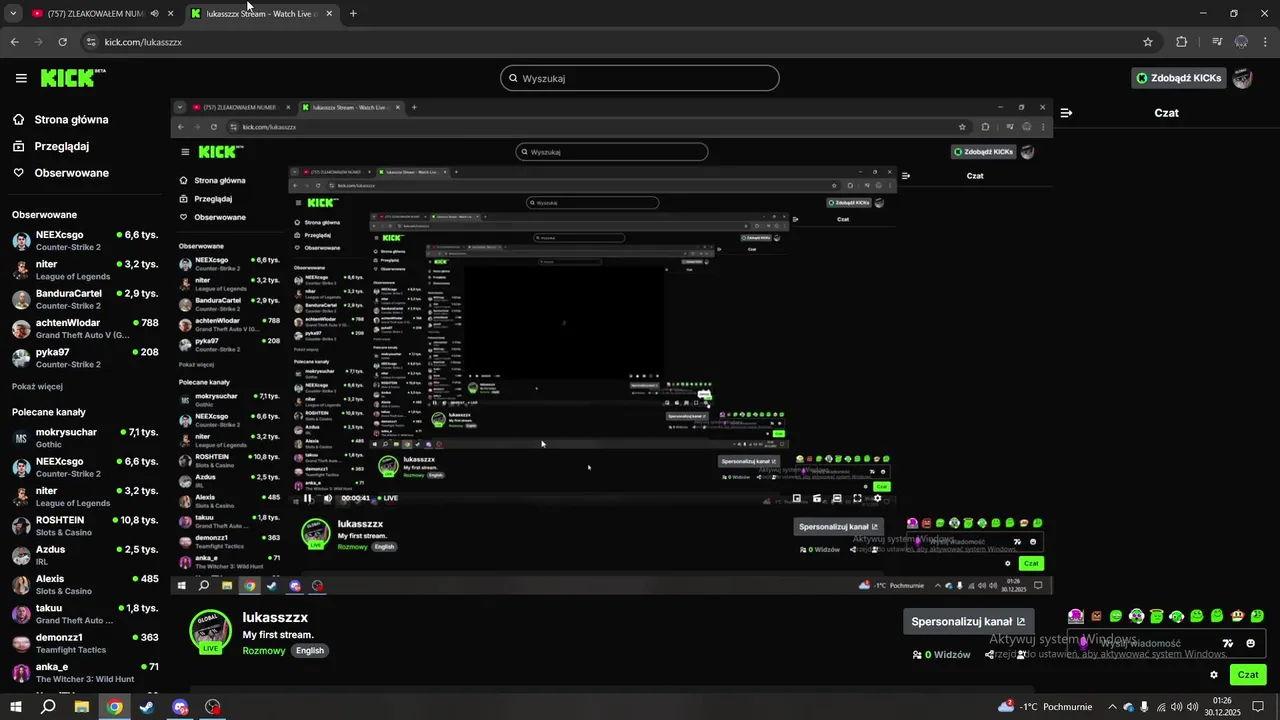
Task: Show hidden tray icons with the chevron
Action: [1111, 707]
